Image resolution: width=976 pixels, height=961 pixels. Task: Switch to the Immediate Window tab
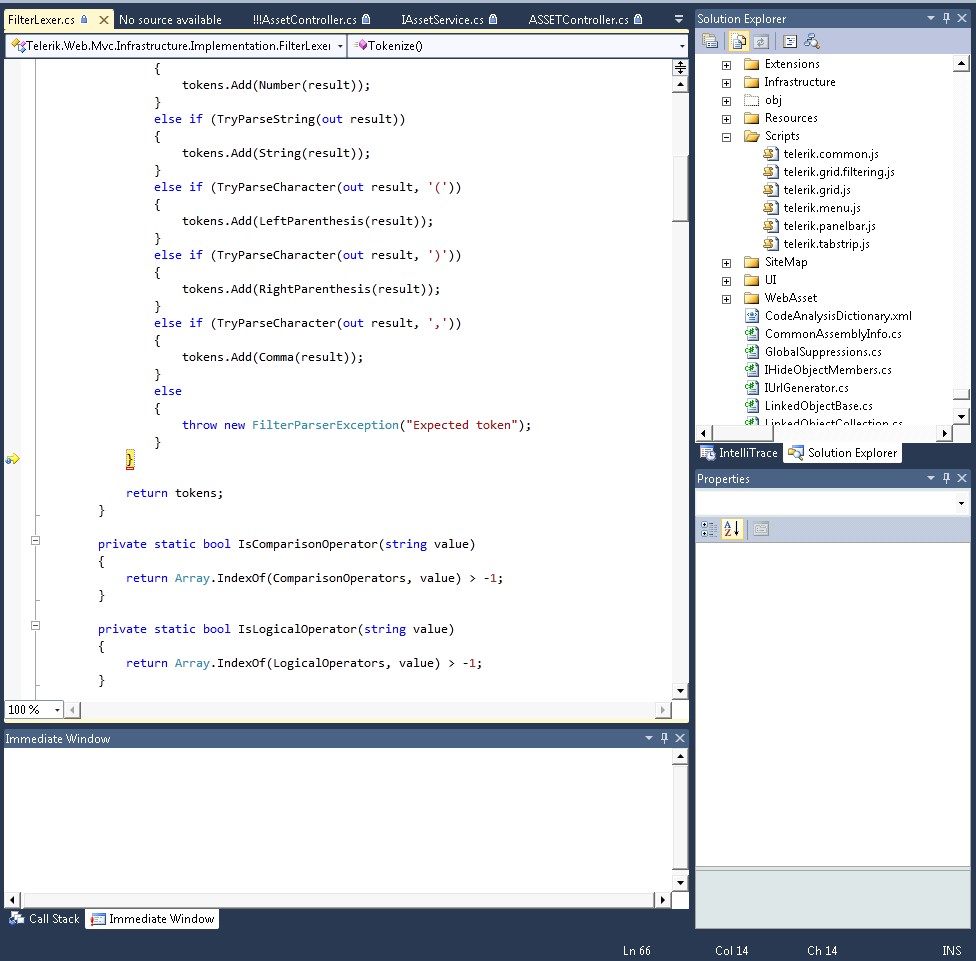point(152,919)
